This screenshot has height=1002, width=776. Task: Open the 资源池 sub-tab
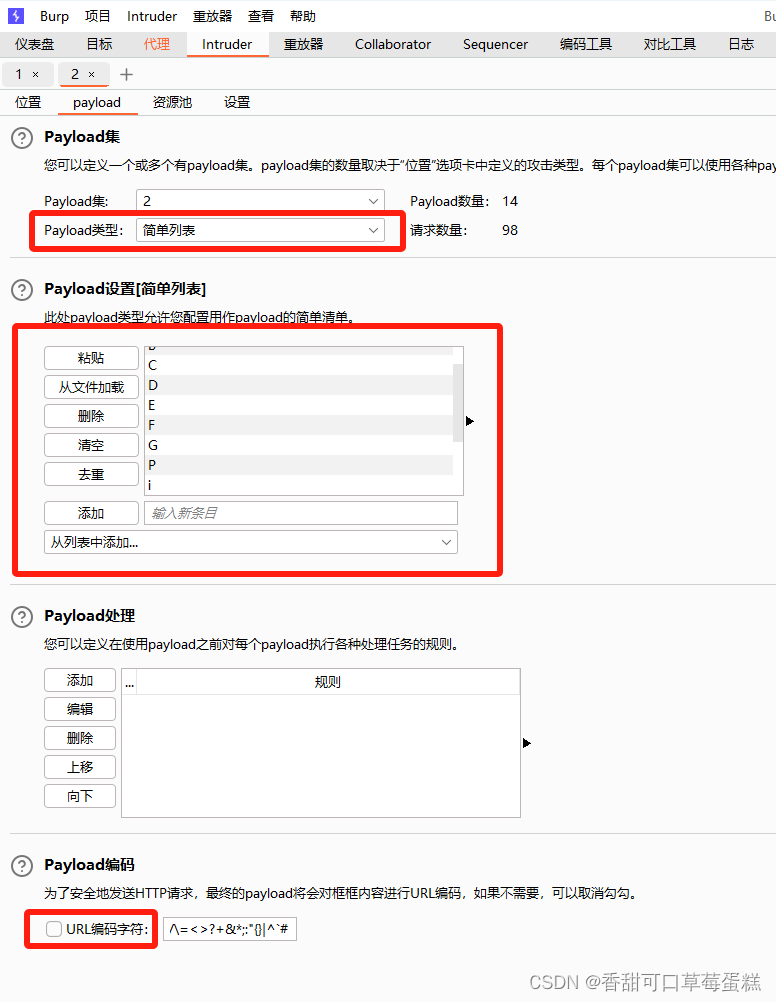point(172,102)
